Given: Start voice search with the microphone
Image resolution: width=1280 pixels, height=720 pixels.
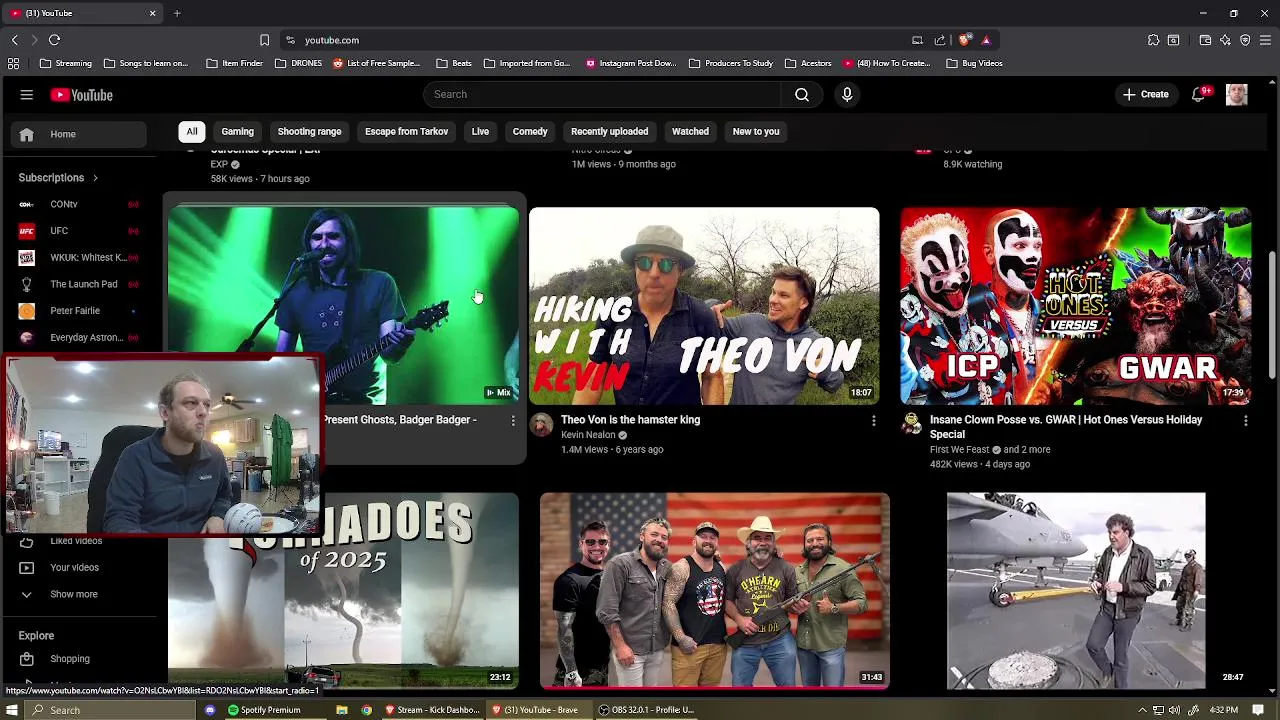Looking at the screenshot, I should coord(847,94).
